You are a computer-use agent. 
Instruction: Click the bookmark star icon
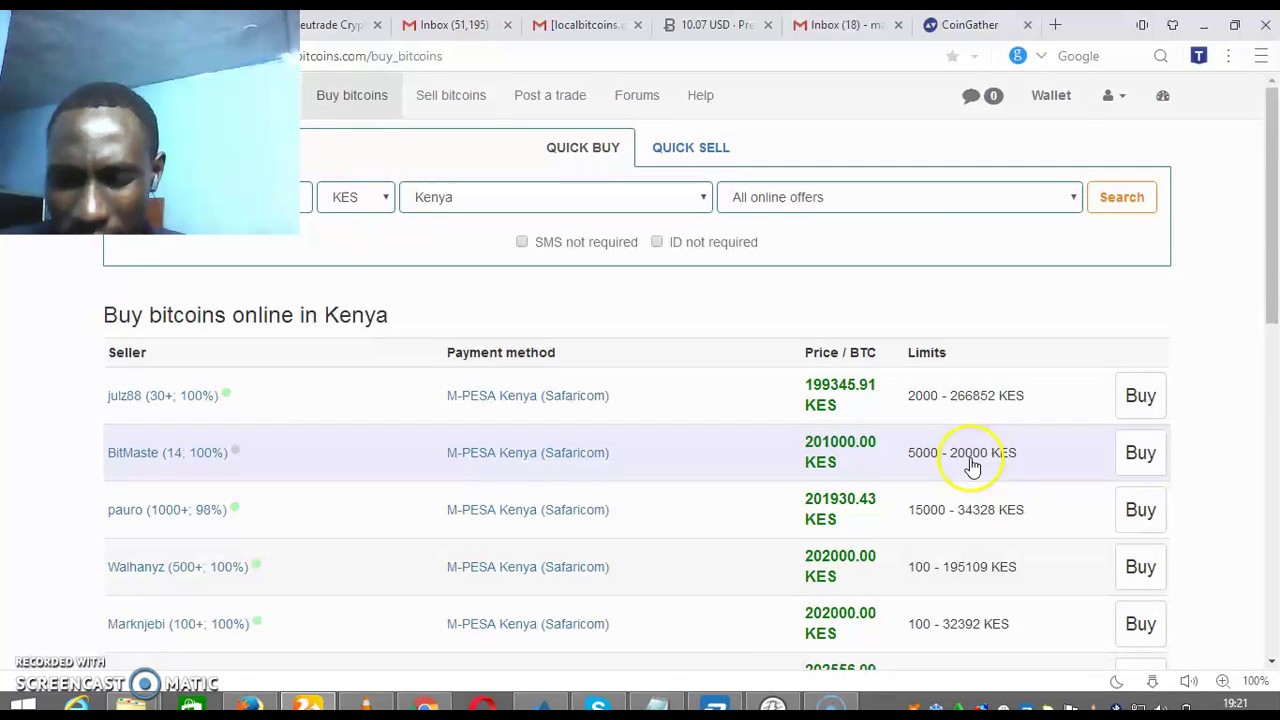(x=952, y=56)
